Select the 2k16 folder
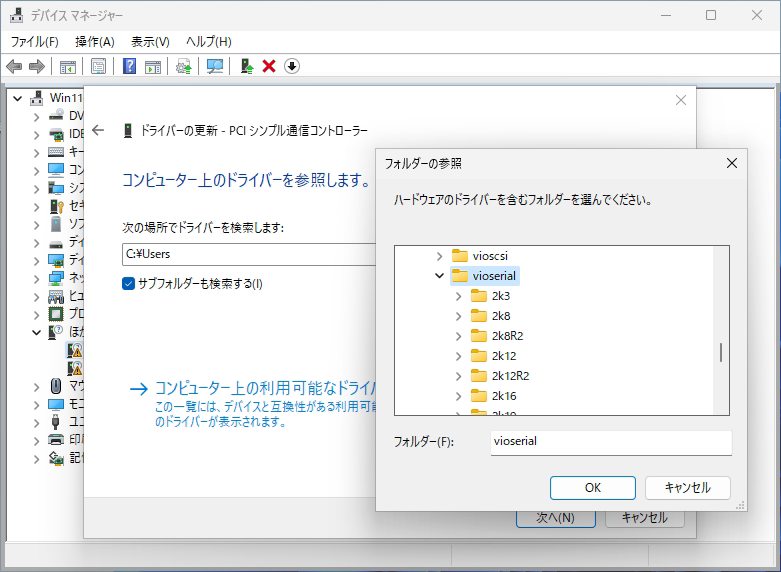 coord(494,396)
